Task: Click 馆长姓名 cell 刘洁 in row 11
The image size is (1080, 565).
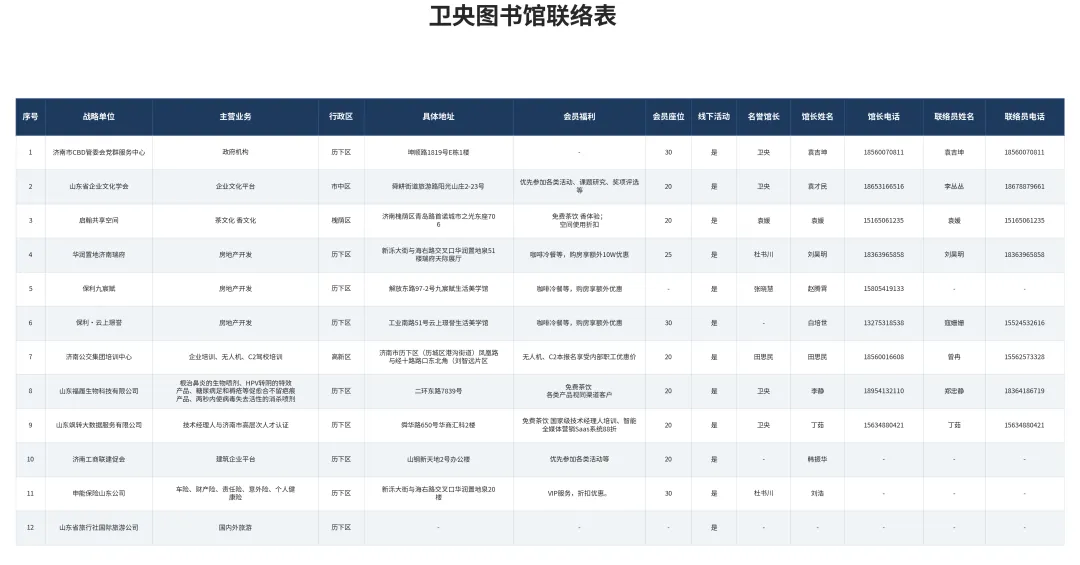Action: 817,493
